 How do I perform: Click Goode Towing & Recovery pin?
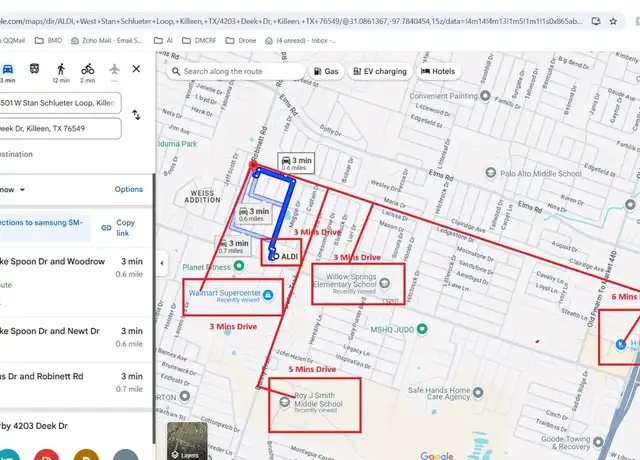tap(598, 442)
